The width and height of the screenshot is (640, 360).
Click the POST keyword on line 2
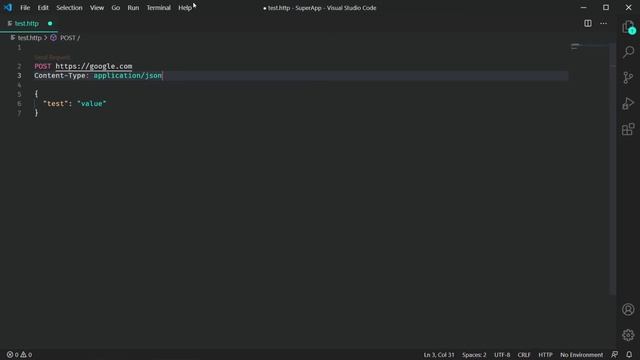click(43, 66)
